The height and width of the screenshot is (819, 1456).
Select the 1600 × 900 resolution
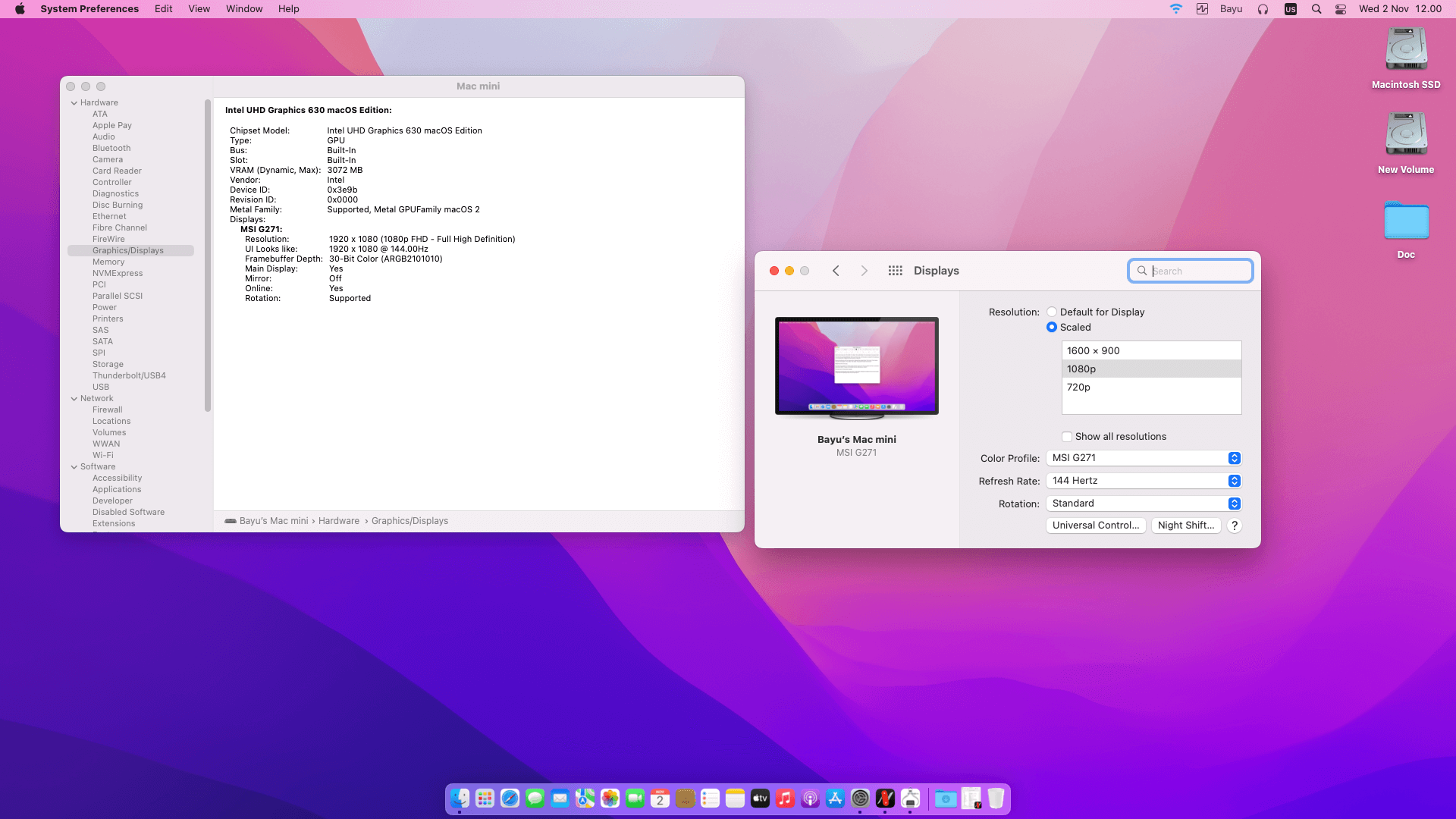pos(1151,350)
